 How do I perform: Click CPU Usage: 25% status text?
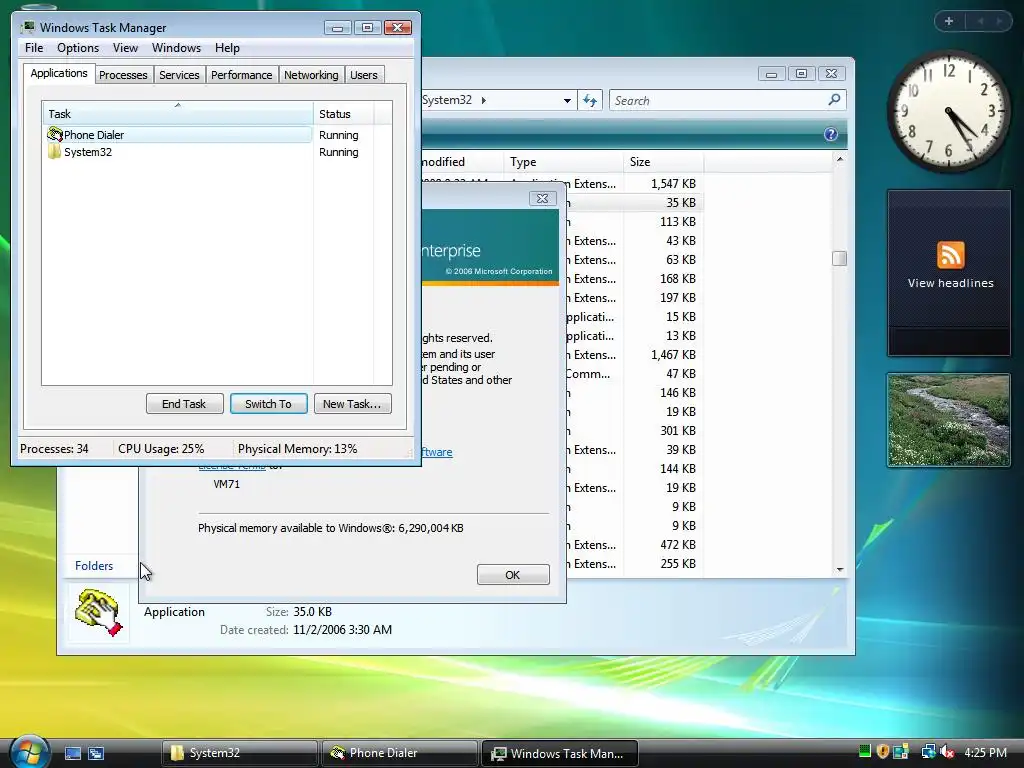coord(161,449)
